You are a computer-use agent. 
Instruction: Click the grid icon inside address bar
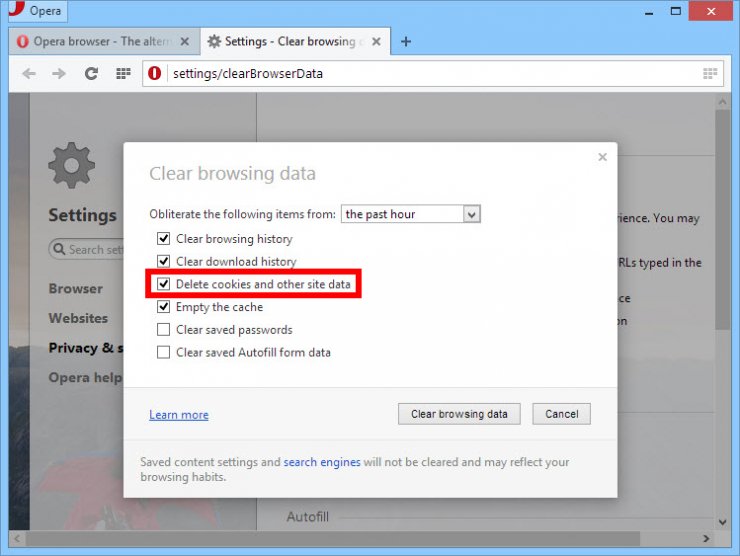(x=710, y=73)
